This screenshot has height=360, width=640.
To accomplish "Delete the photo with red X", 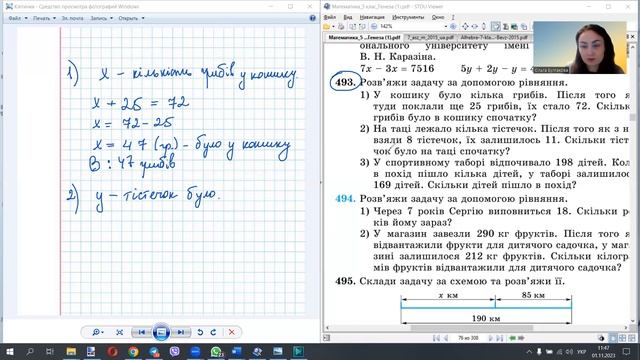I will pos(231,332).
